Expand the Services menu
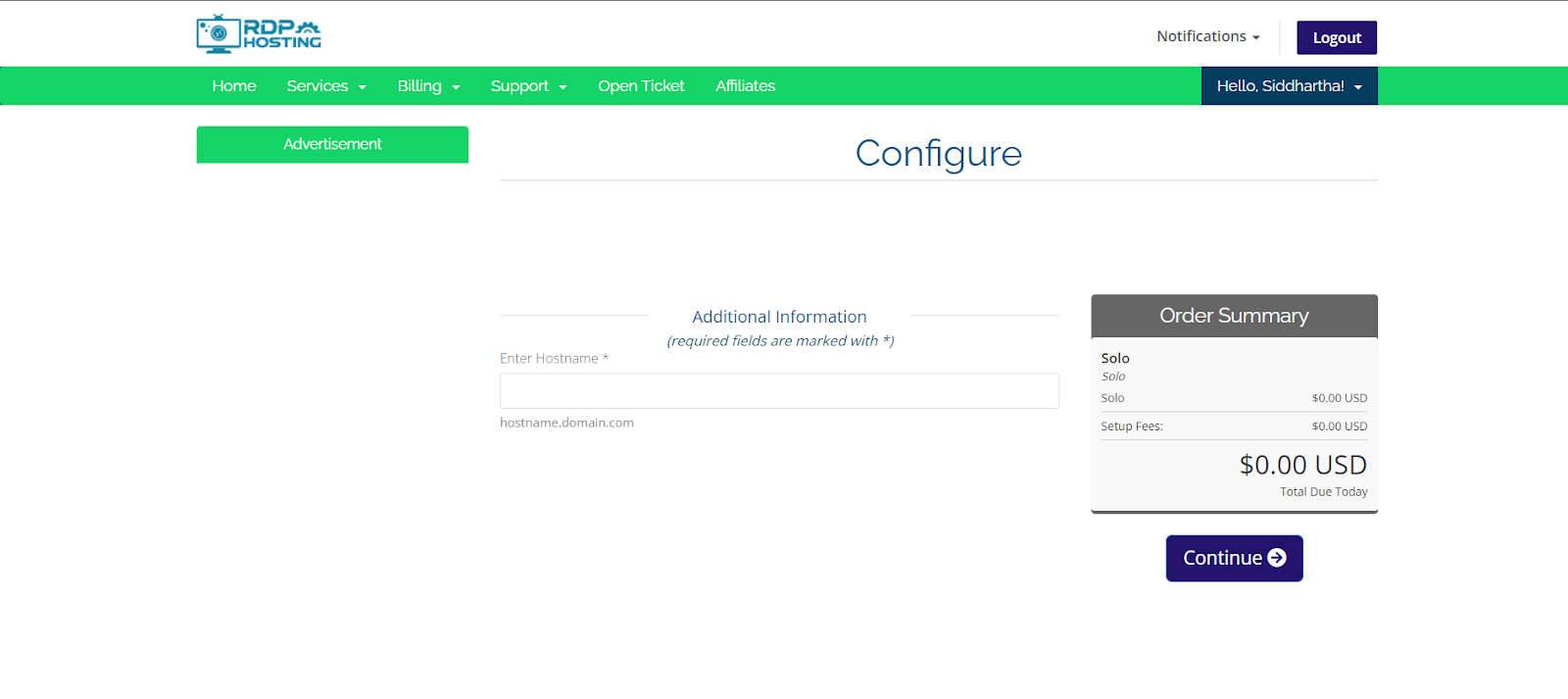1568x699 pixels. pos(326,86)
